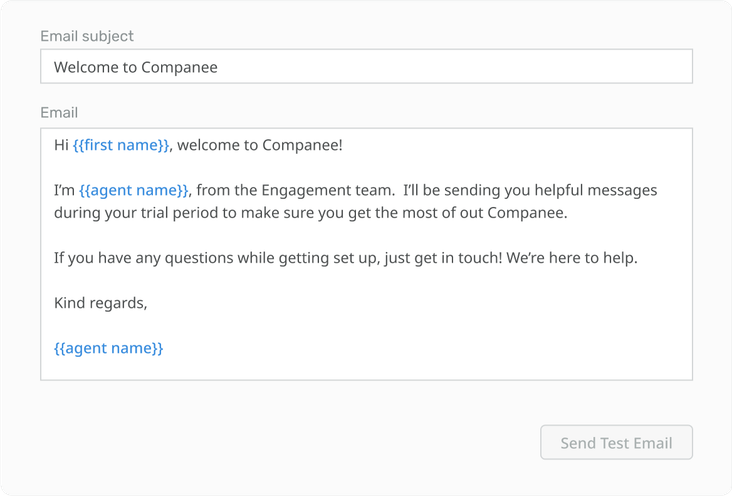Place cursor after "welcome to Companee!"
This screenshot has width=732, height=496.
(344, 145)
